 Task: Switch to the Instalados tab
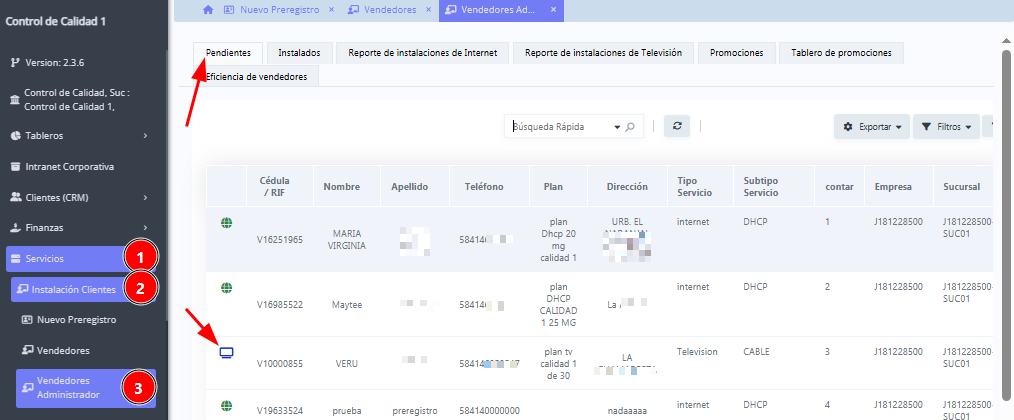[x=299, y=53]
